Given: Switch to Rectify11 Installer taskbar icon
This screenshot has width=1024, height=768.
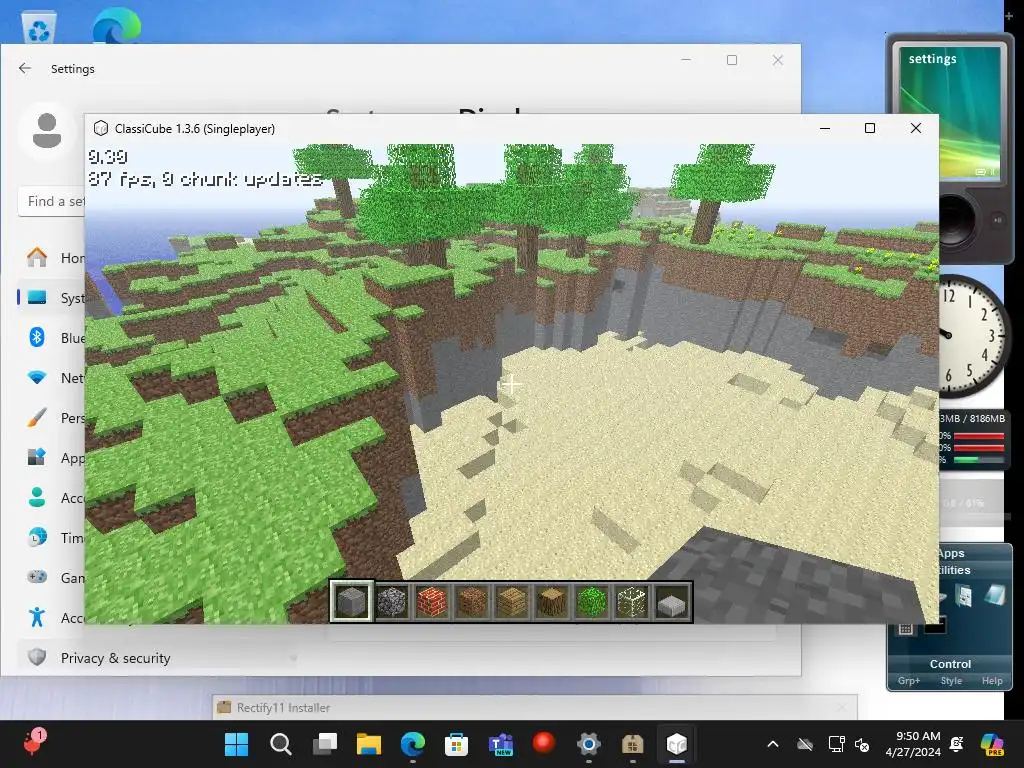Looking at the screenshot, I should [x=633, y=744].
